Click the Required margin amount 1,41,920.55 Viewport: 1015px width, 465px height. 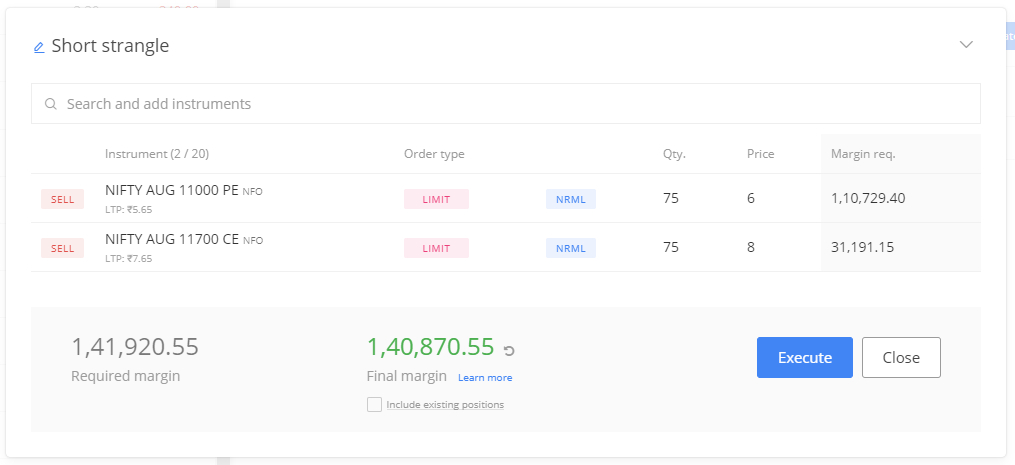(x=135, y=346)
